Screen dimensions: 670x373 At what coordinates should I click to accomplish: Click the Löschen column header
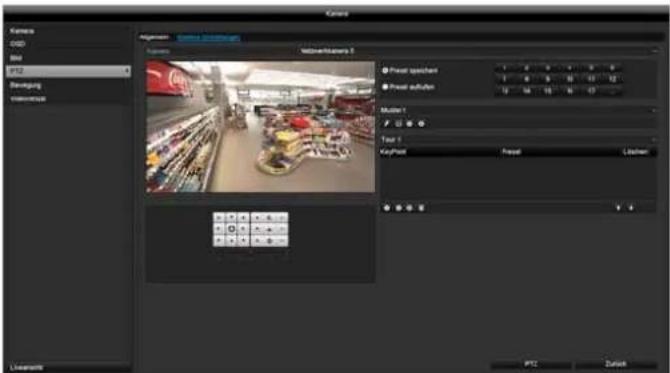(635, 152)
